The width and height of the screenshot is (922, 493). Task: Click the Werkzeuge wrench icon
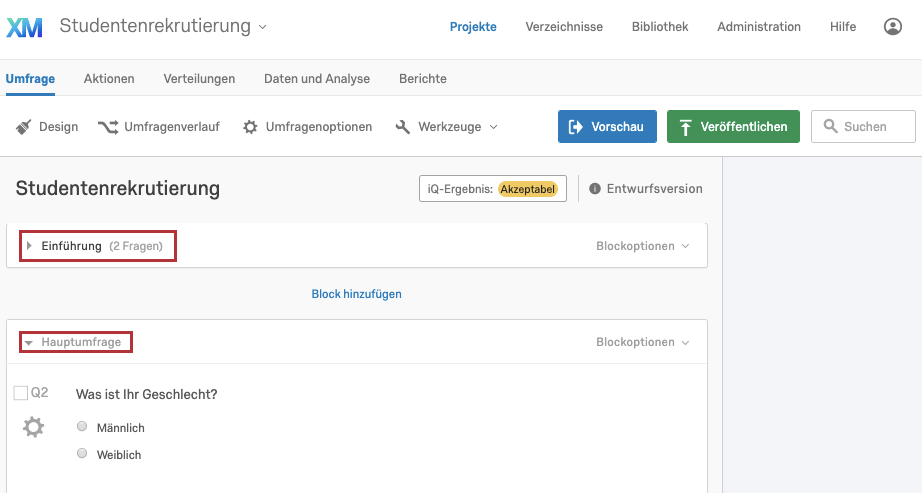pyautogui.click(x=403, y=126)
